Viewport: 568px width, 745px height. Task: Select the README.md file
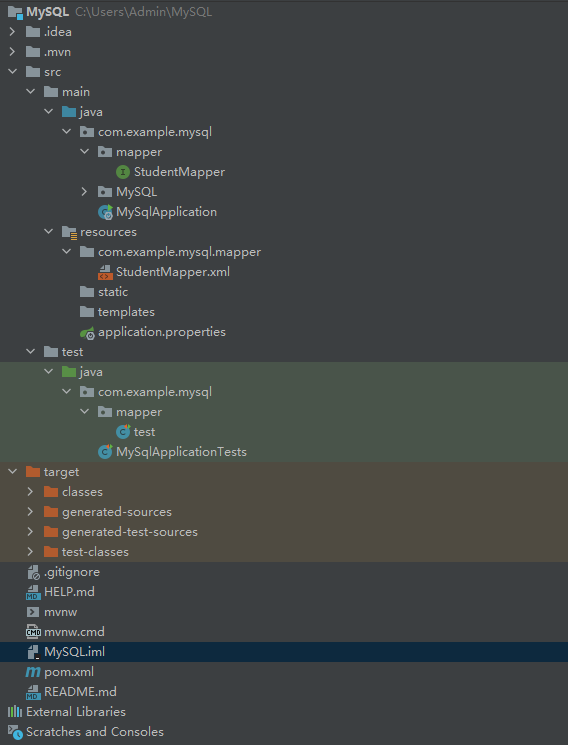[80, 692]
